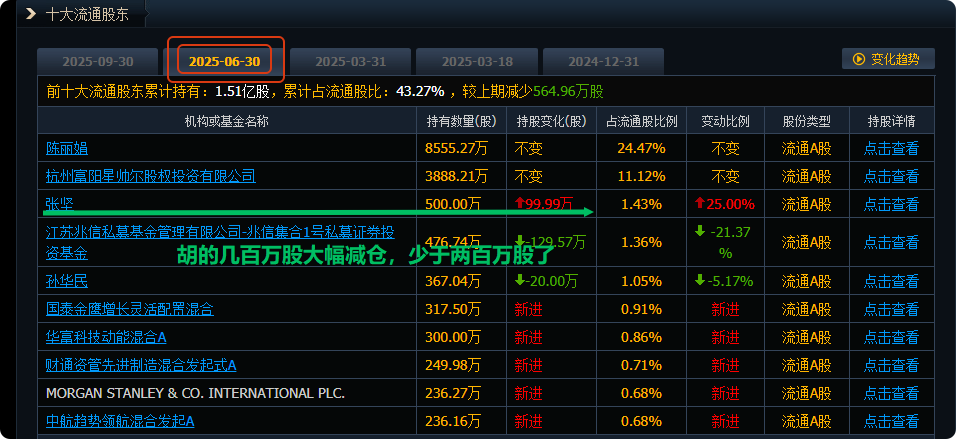Click the 变化趋势 play icon
956x439 pixels.
tap(859, 59)
